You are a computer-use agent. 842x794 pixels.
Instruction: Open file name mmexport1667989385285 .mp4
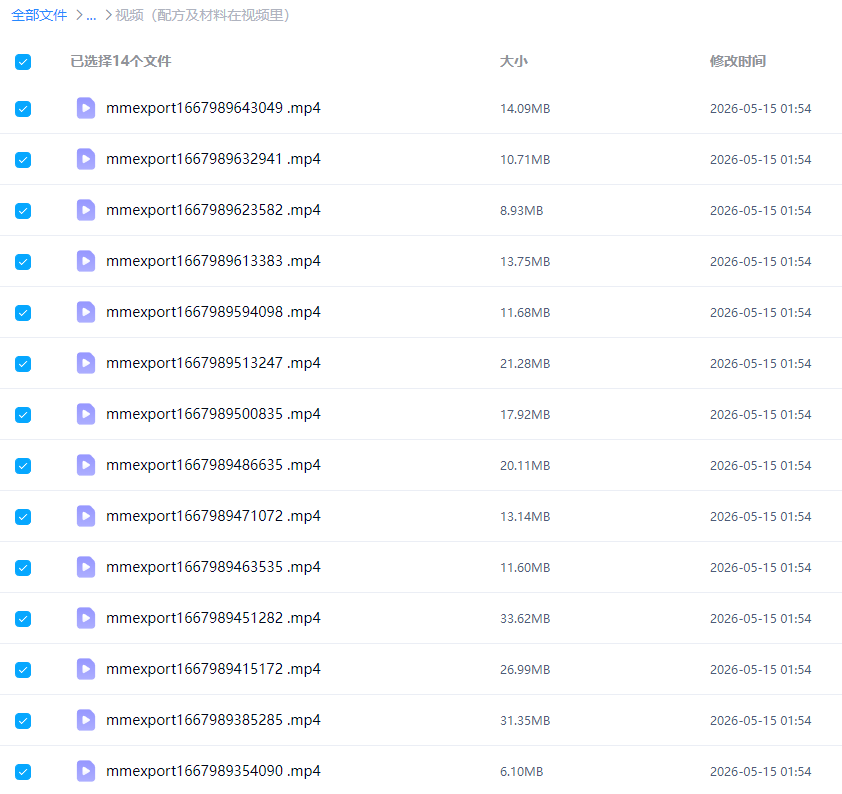coord(213,720)
